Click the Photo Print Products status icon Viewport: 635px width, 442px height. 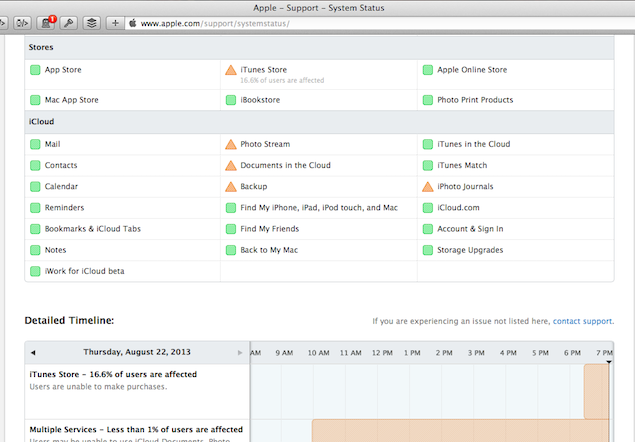[x=428, y=100]
